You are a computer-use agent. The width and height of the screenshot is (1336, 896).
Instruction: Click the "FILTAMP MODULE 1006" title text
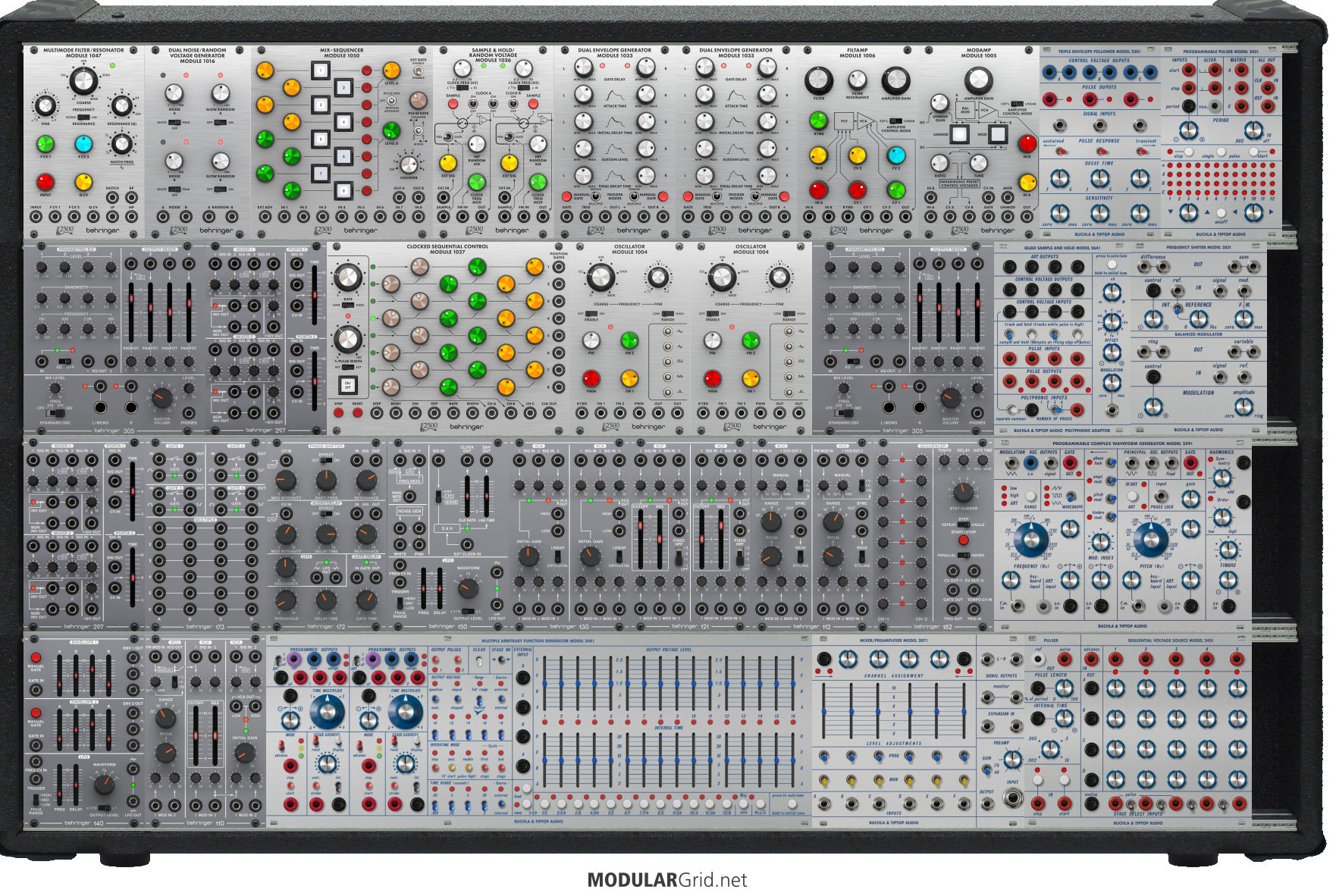[x=858, y=52]
